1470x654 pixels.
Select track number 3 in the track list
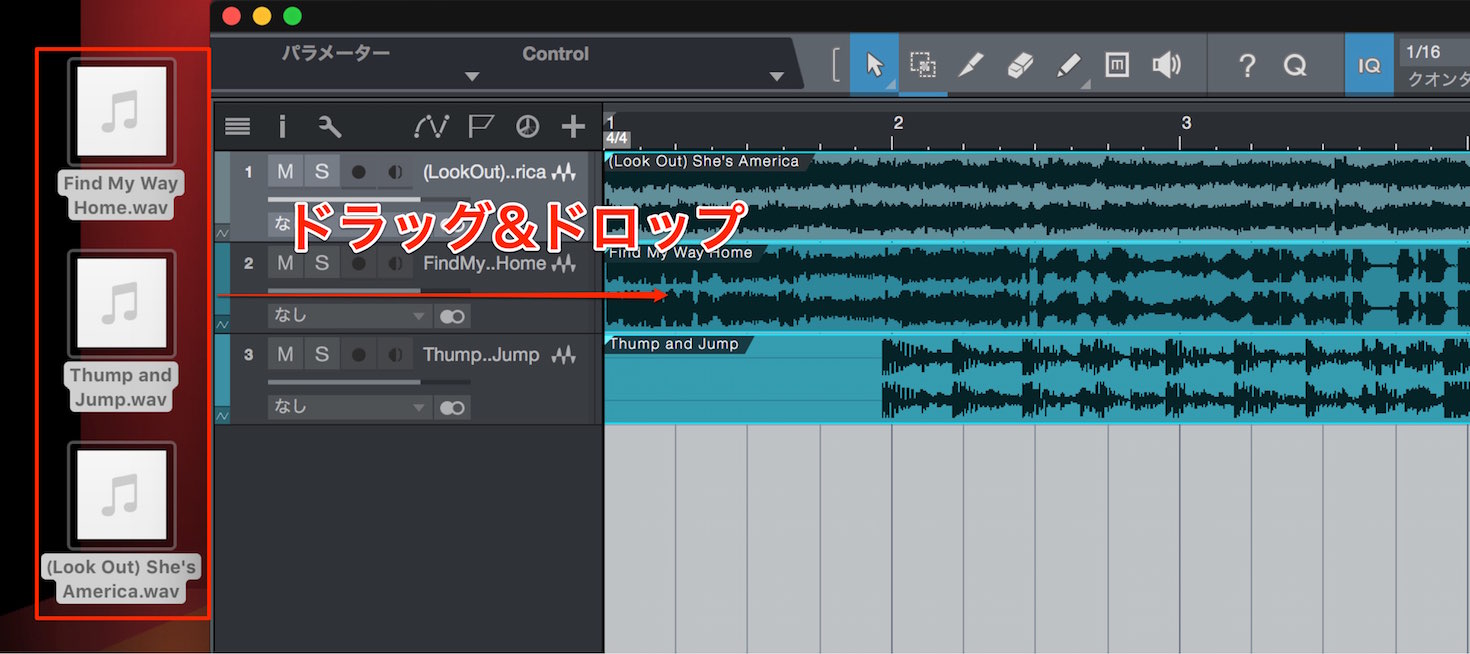click(248, 354)
